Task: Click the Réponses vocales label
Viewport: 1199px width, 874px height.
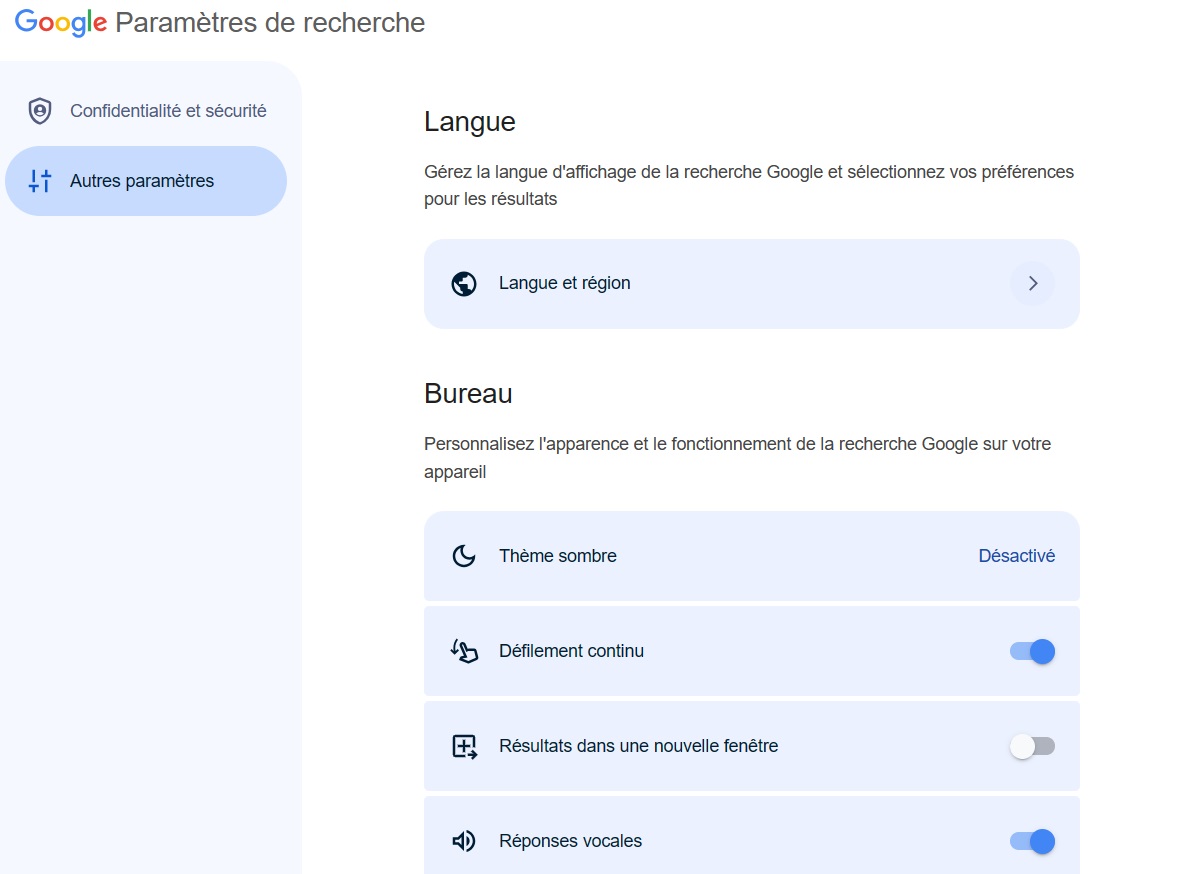Action: pos(570,840)
